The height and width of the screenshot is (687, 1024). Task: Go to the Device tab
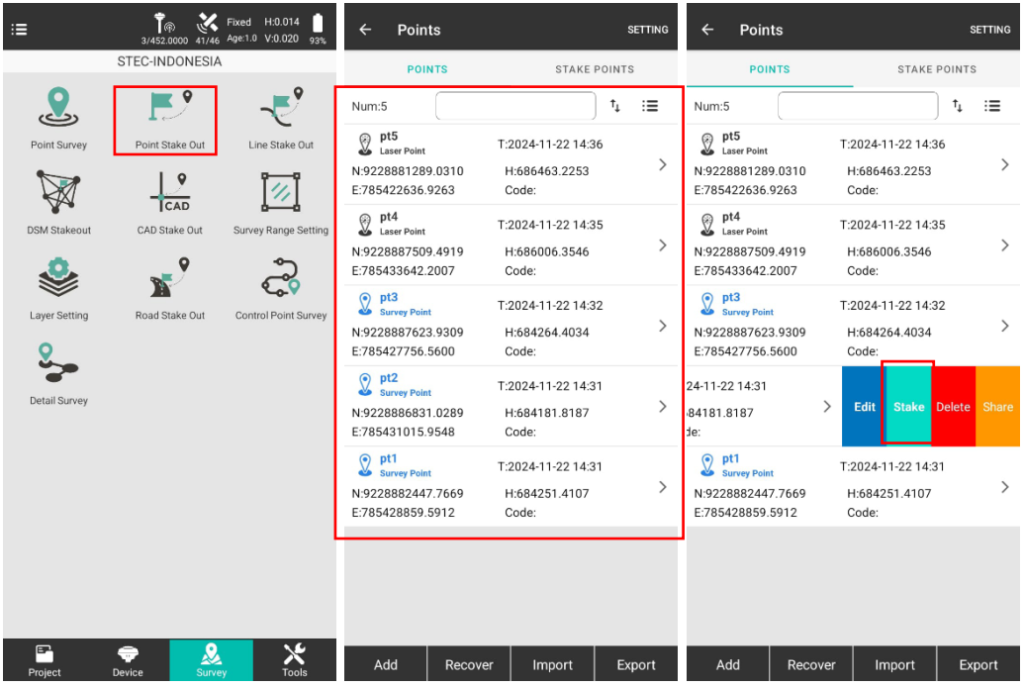(128, 660)
